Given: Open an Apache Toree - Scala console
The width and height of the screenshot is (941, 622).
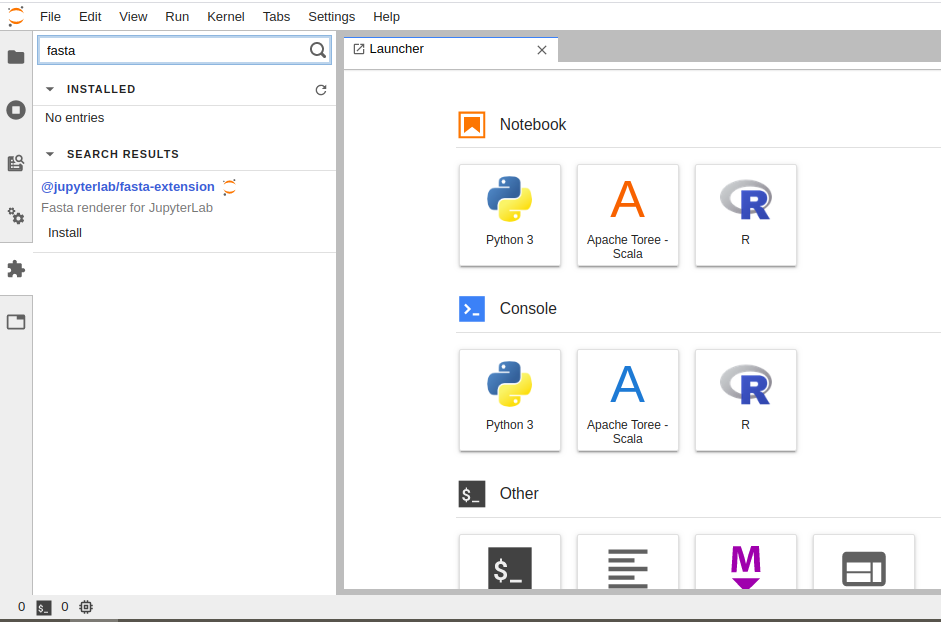Looking at the screenshot, I should [x=628, y=400].
